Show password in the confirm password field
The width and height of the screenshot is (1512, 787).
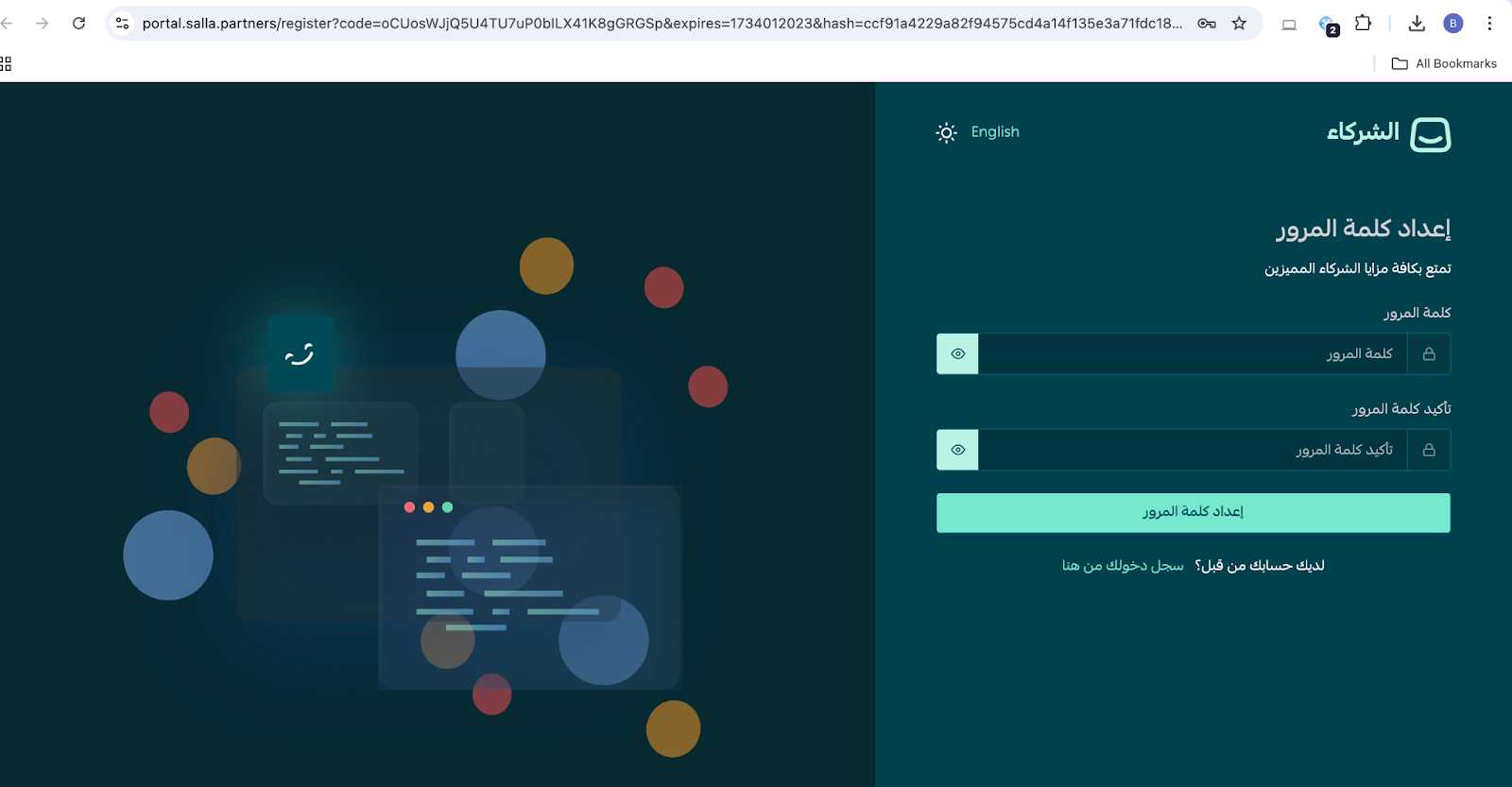(957, 450)
